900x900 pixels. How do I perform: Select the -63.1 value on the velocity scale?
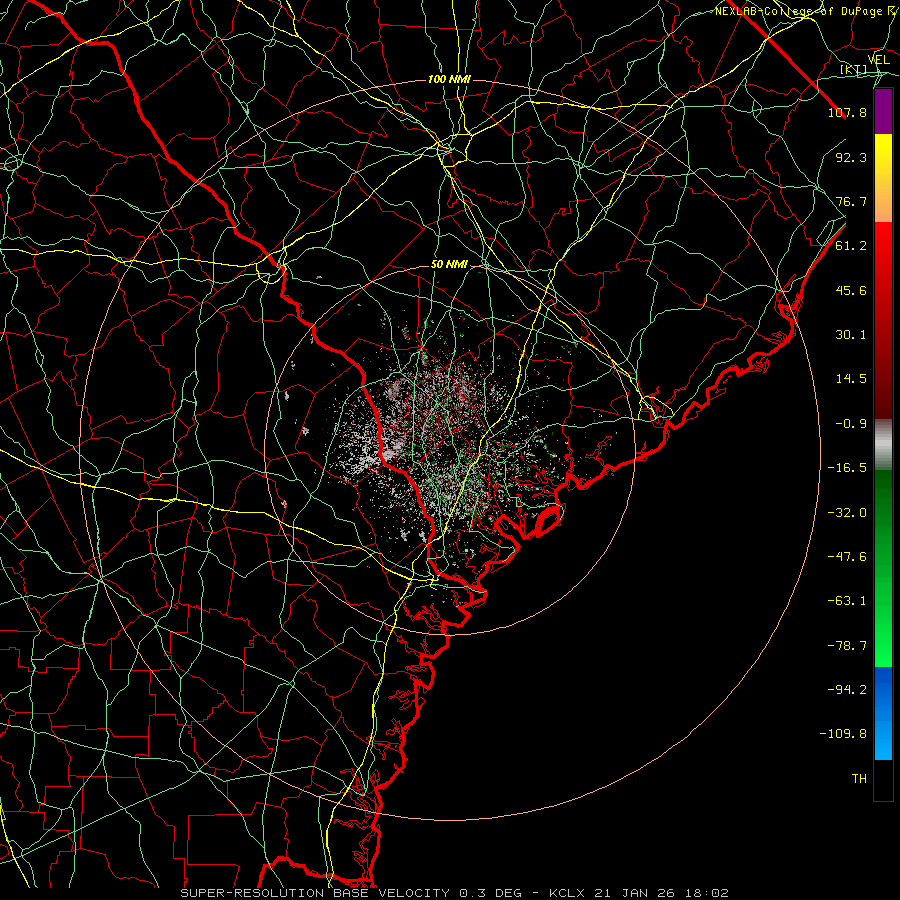(847, 601)
